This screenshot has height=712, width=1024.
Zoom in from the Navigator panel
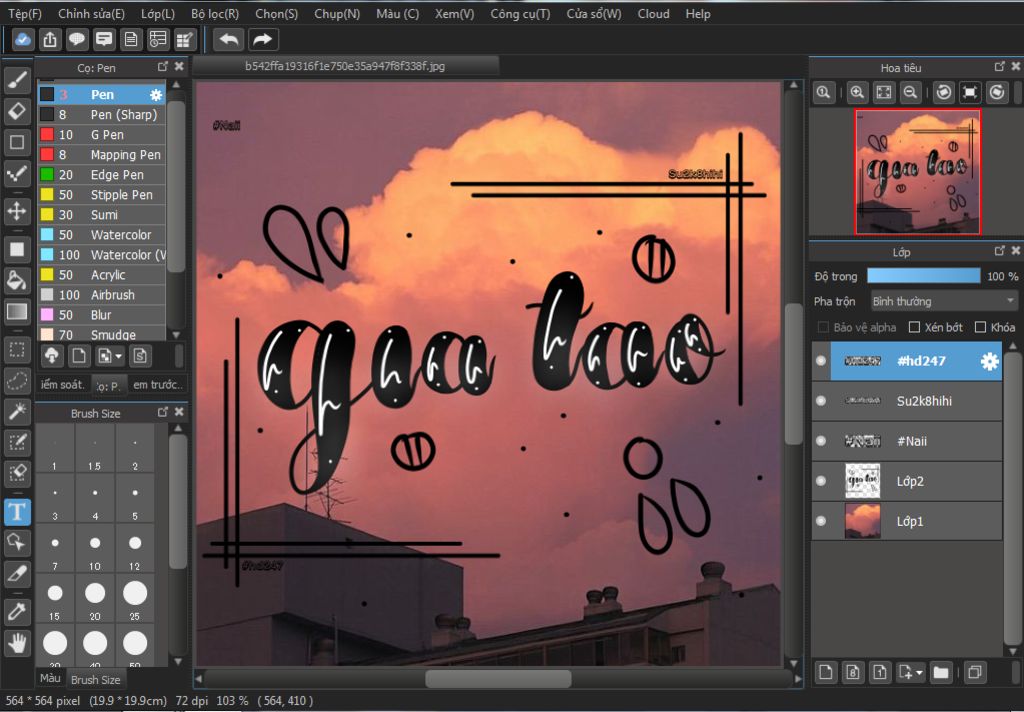857,93
